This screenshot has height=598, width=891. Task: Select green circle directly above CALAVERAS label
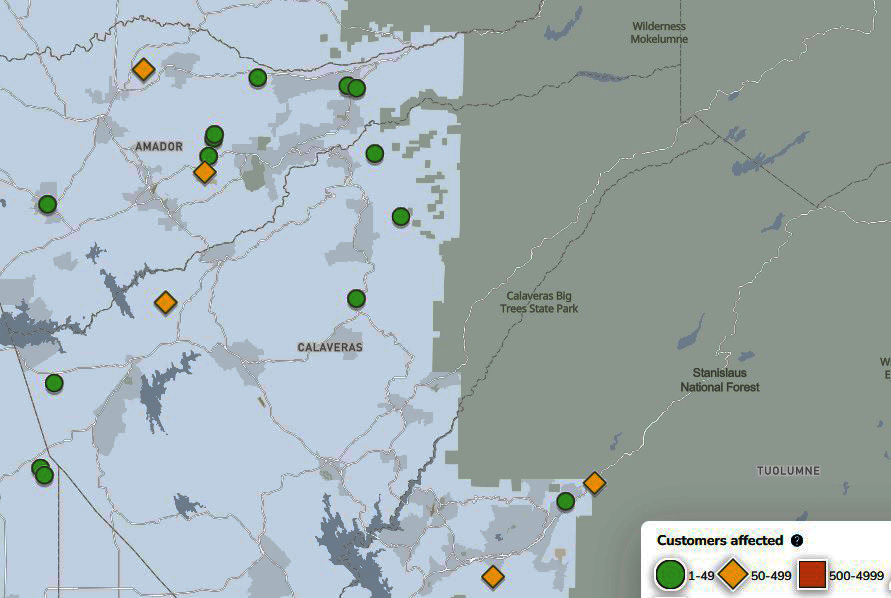356,298
